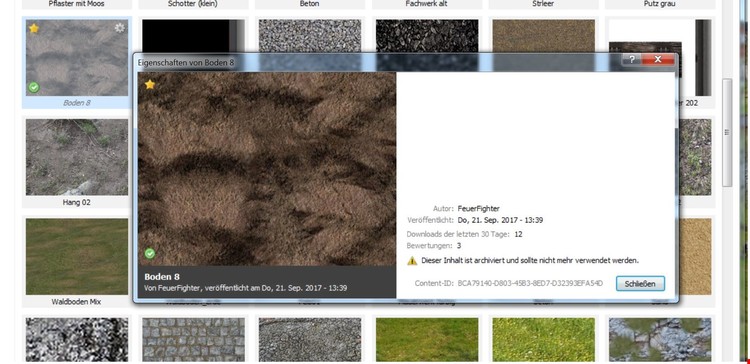
Task: Click the date Do, 21. Sep. 2017 - 13:39 beside Veröffentlicht
Action: [x=500, y=221]
